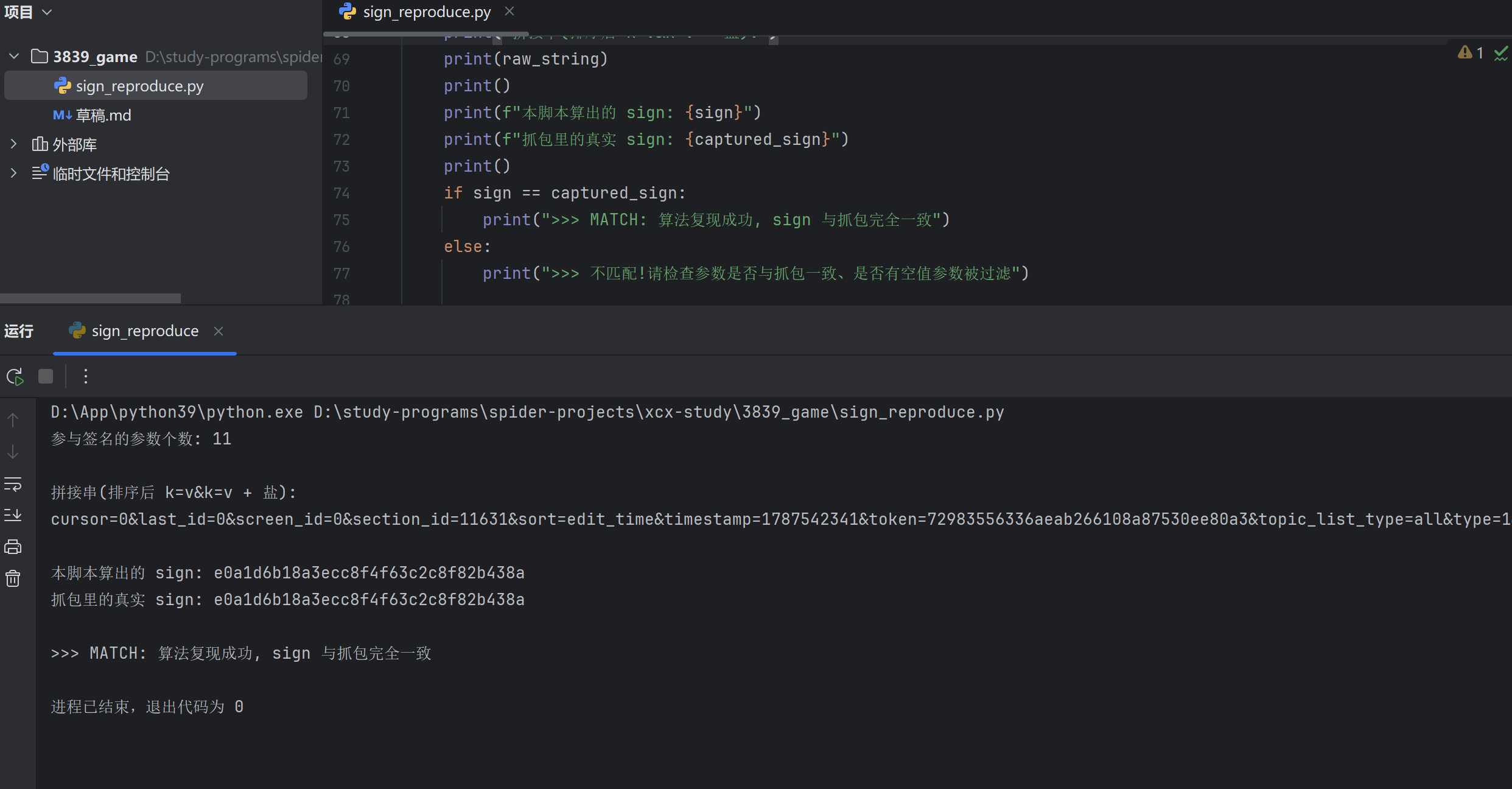Screen dimensions: 1512x789
Task: Expand the 外部库 node
Action: [x=14, y=144]
